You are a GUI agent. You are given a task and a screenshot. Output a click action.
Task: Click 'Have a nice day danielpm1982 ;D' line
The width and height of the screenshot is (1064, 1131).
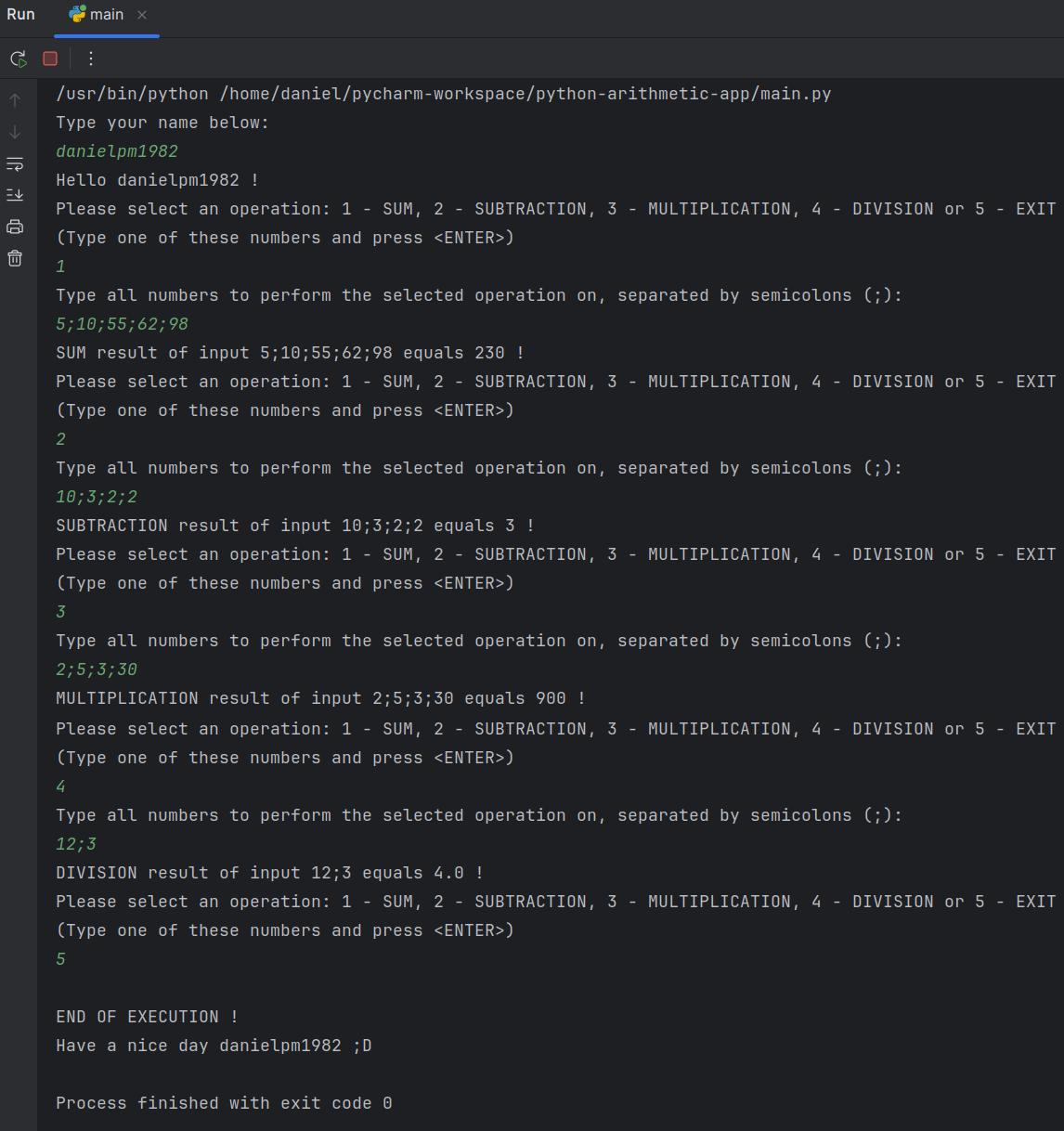point(214,1046)
